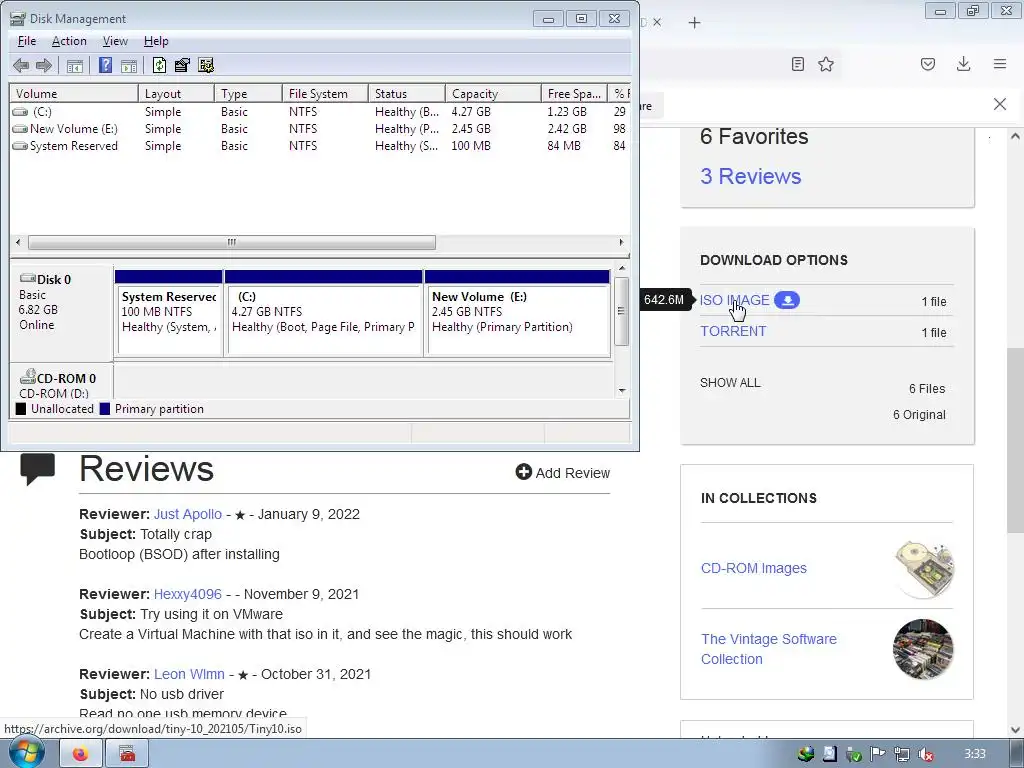Screen dimensions: 1024x768
Task: Click the Windows Start orb
Action: click(x=27, y=754)
